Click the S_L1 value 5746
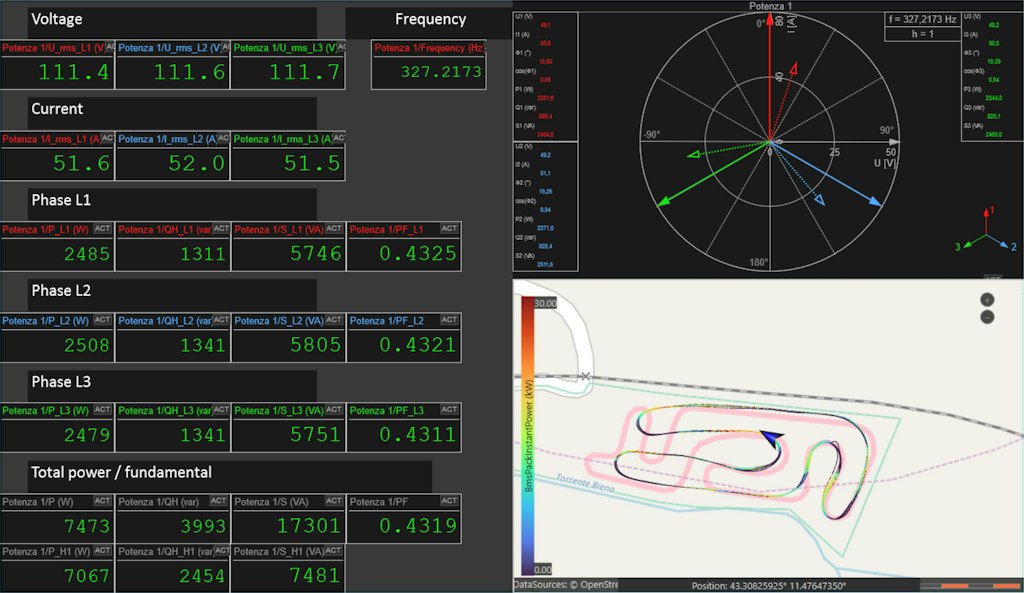Viewport: 1024px width, 593px height. tap(315, 253)
